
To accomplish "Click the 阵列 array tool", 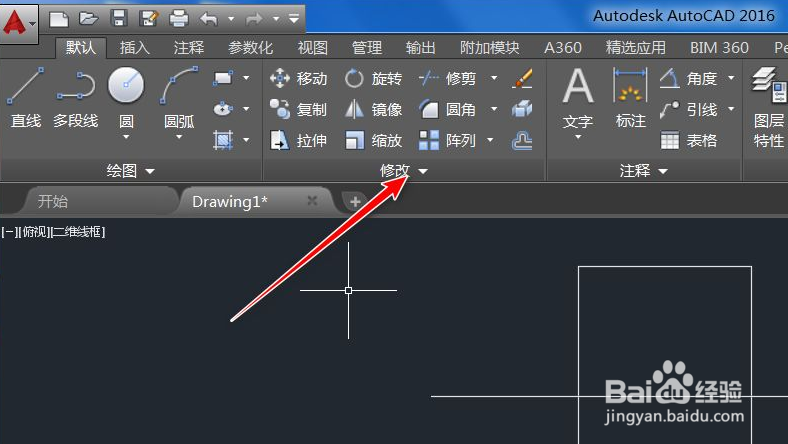I will pos(447,140).
